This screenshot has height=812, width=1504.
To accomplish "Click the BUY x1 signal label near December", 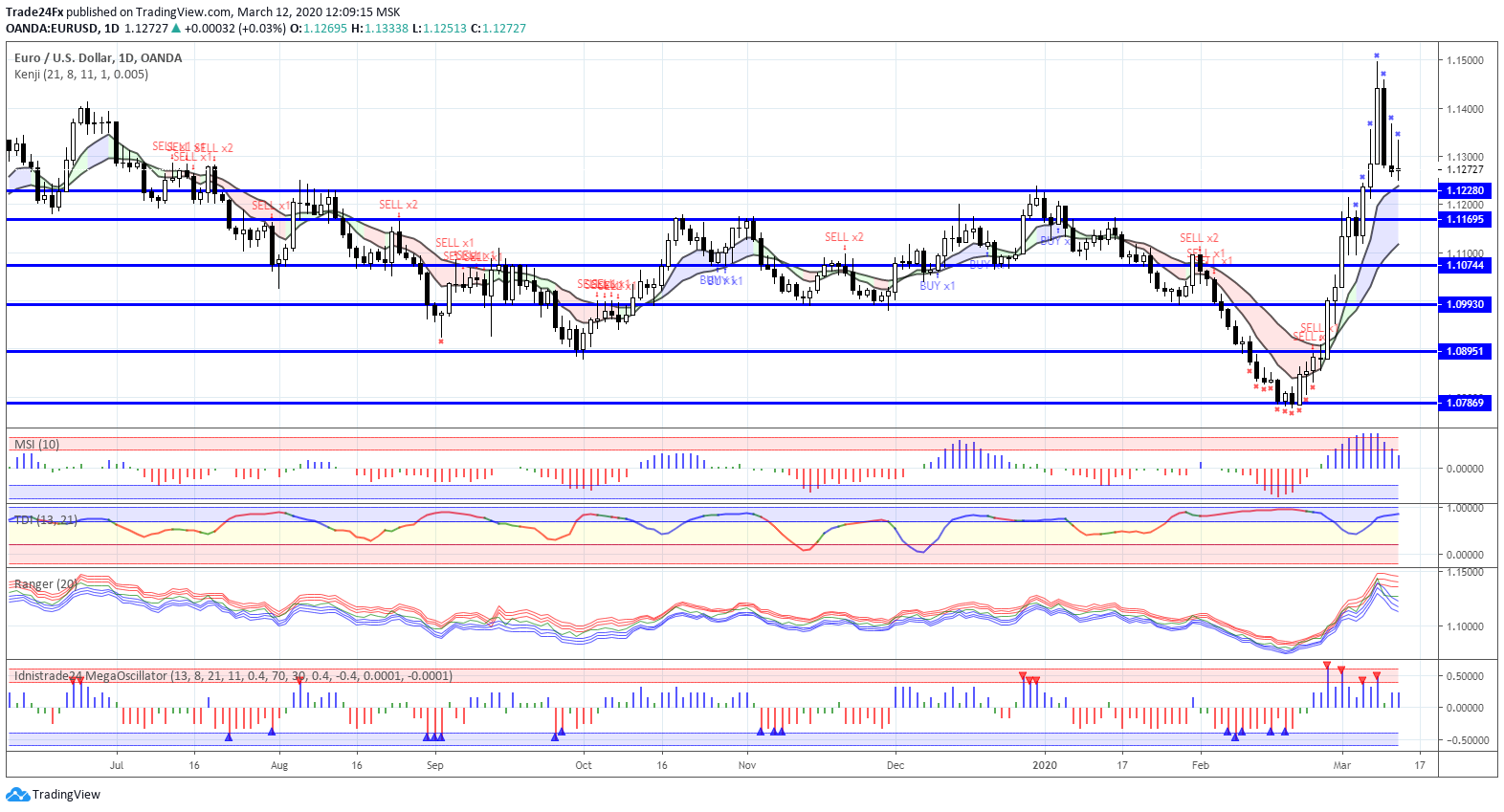I will [938, 286].
